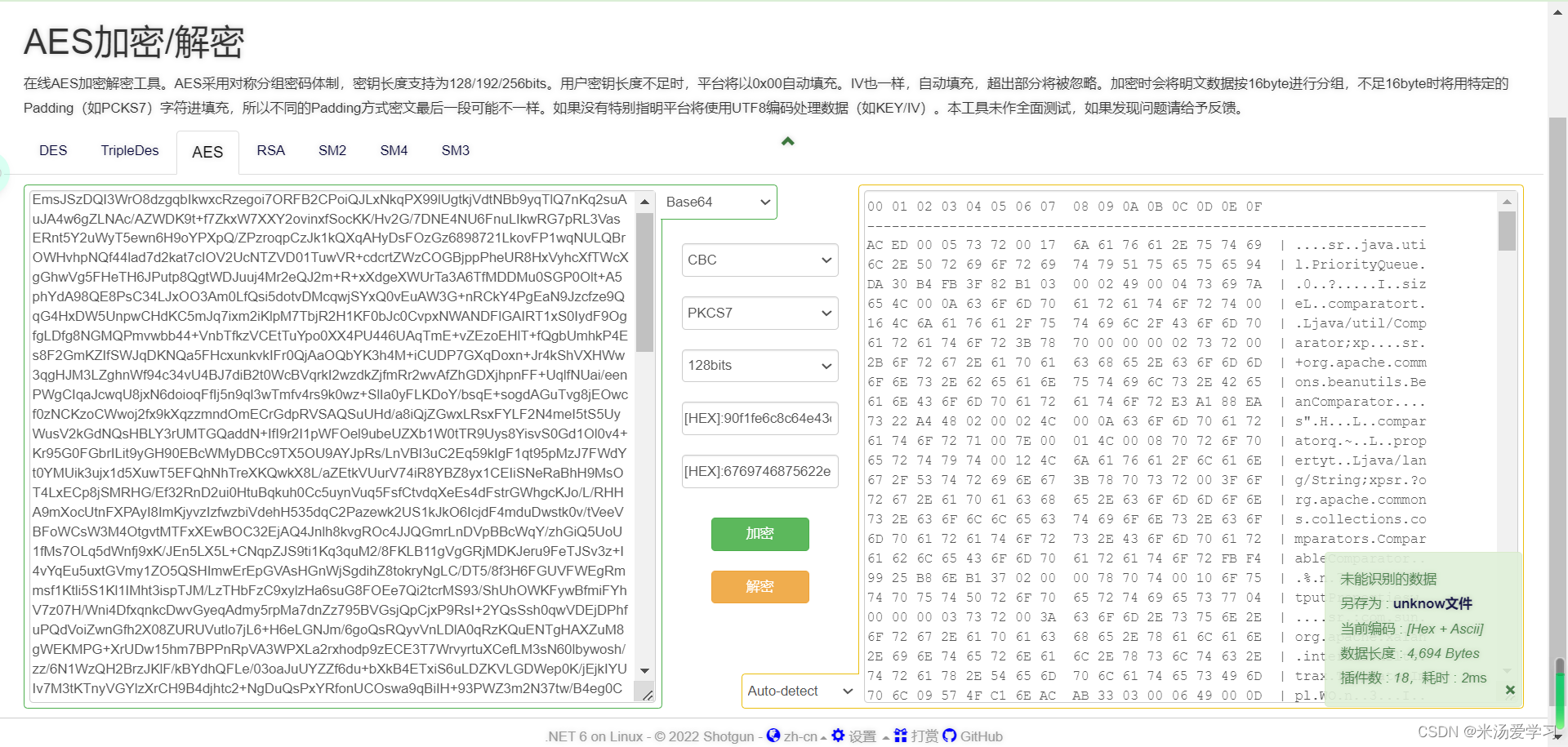The height and width of the screenshot is (747, 1568).
Task: Select the AES tab
Action: 207,152
